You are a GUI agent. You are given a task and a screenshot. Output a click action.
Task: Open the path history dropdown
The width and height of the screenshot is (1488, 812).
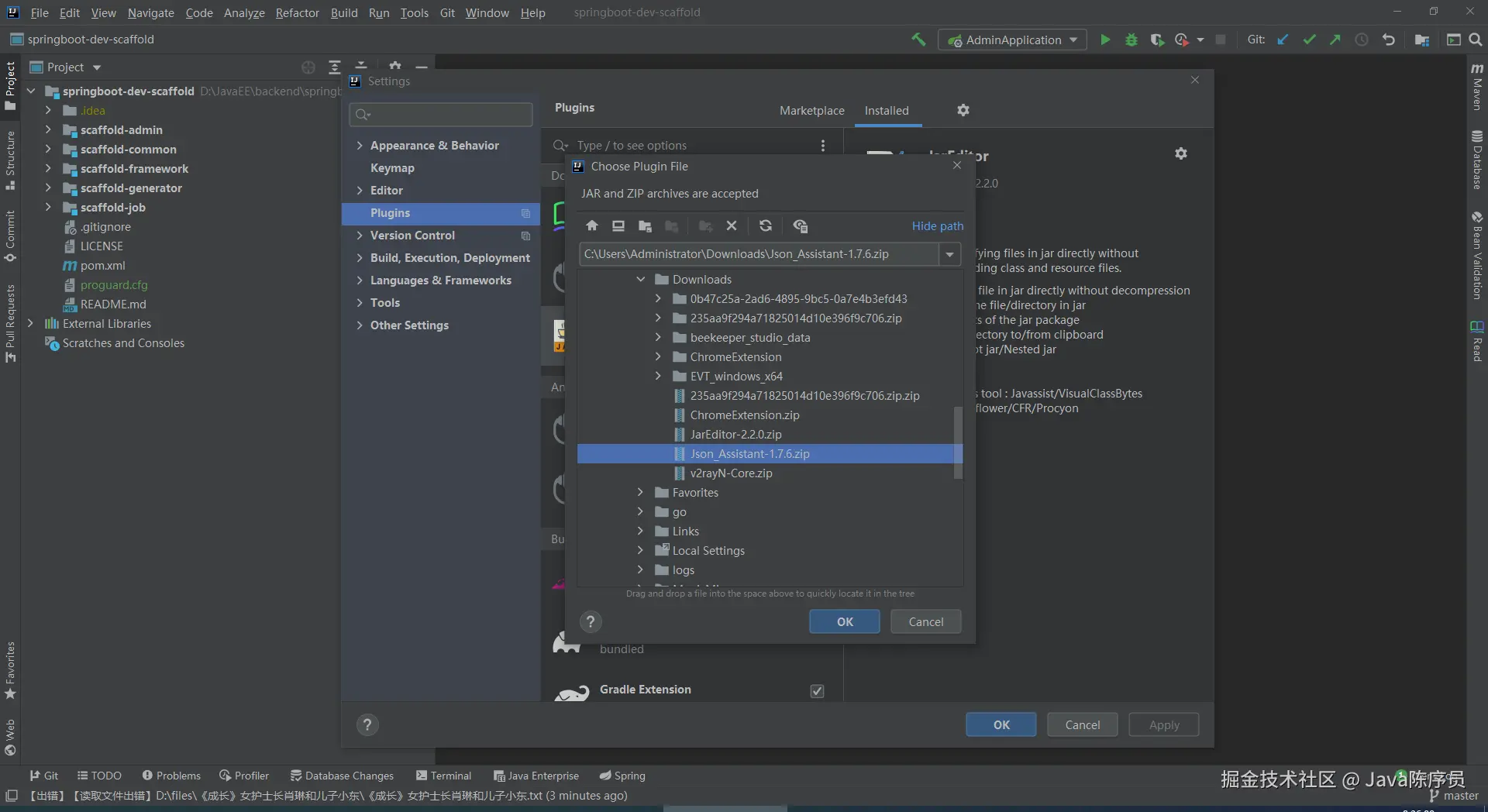(949, 254)
